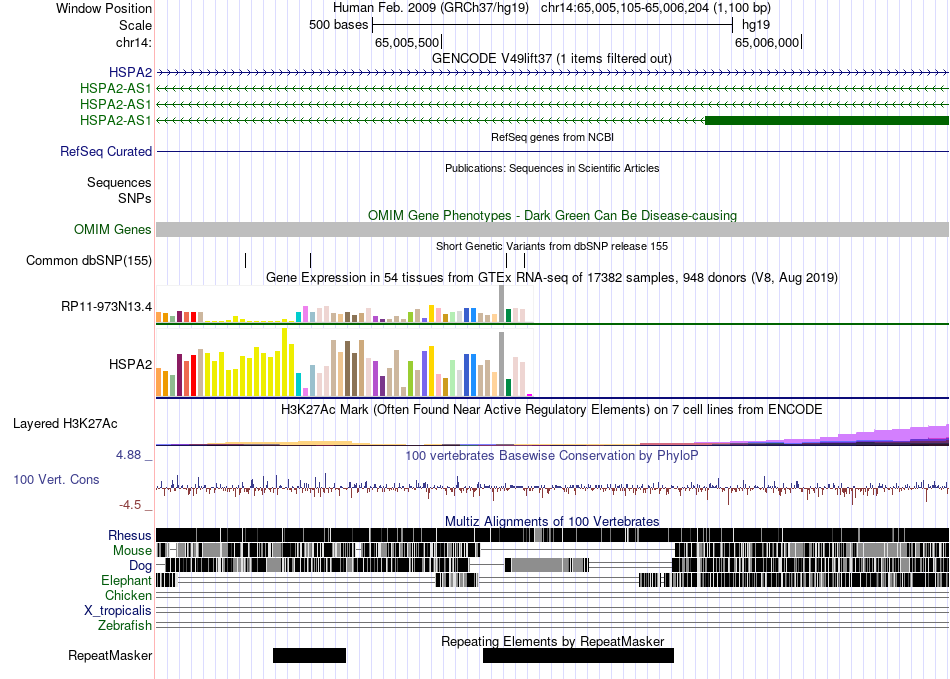Click the Short Genetic Variants dbSNP title

point(552,247)
